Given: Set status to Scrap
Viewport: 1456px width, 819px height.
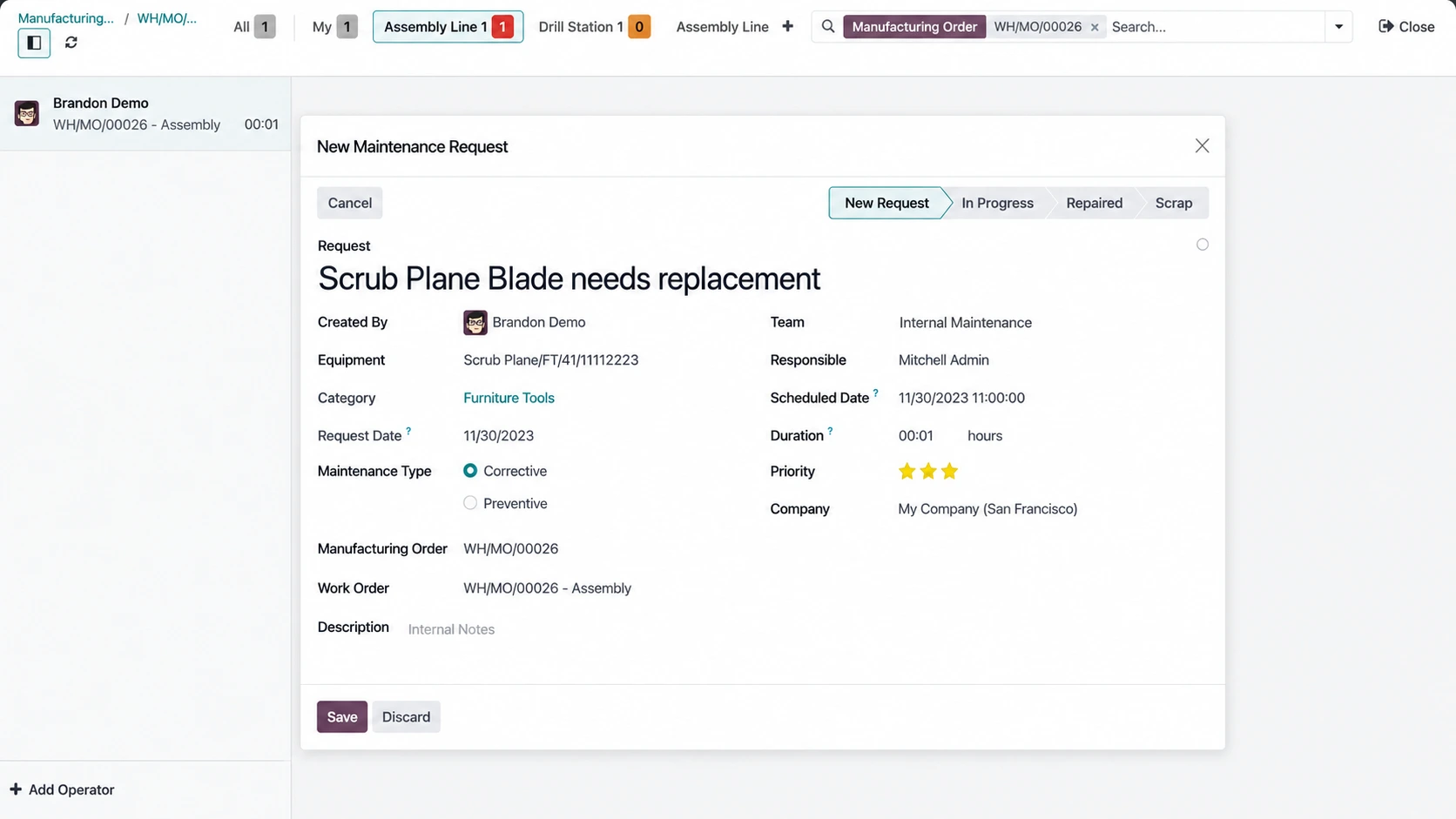Looking at the screenshot, I should 1173,203.
